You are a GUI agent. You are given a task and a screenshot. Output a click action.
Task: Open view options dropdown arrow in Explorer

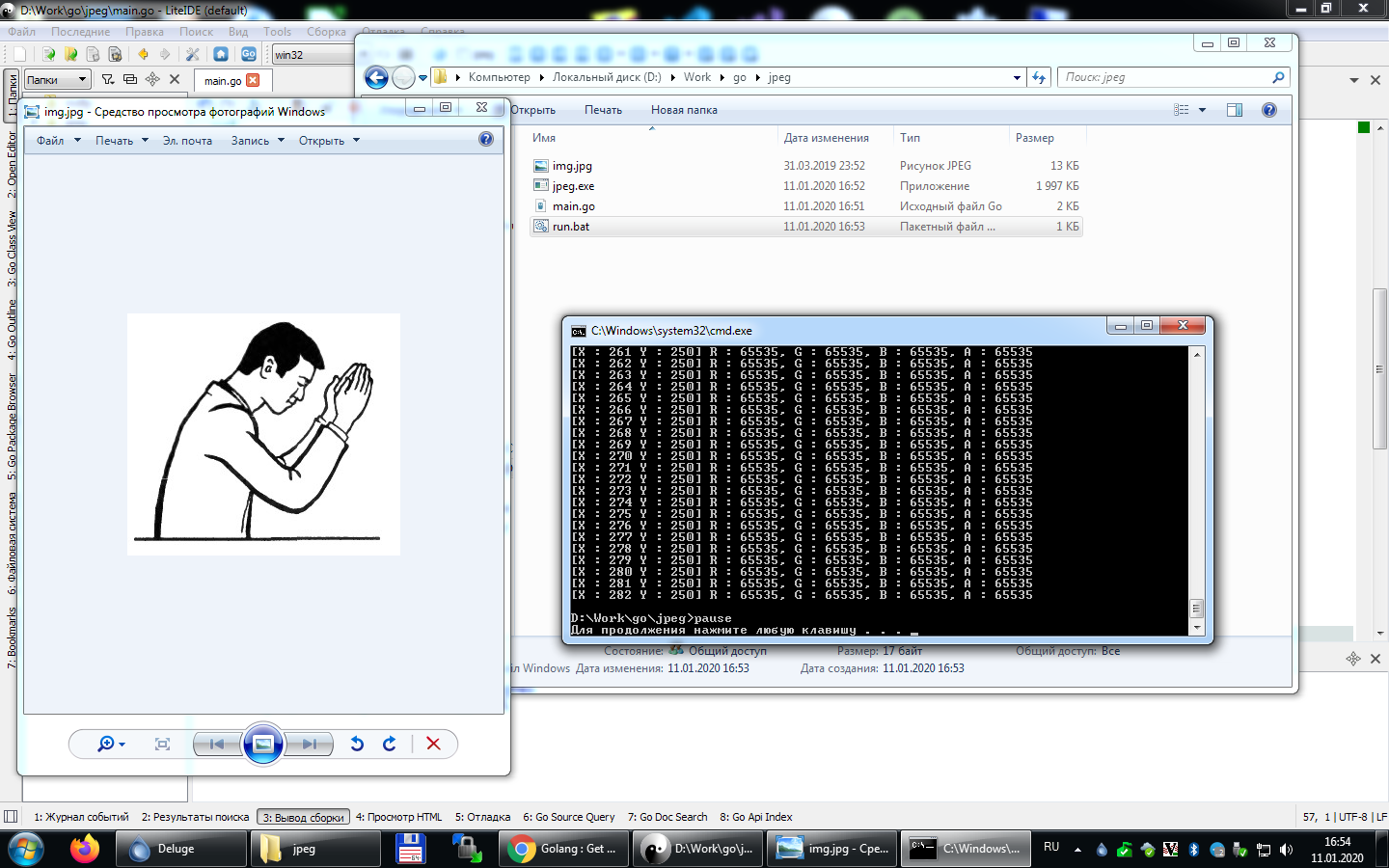(1202, 110)
